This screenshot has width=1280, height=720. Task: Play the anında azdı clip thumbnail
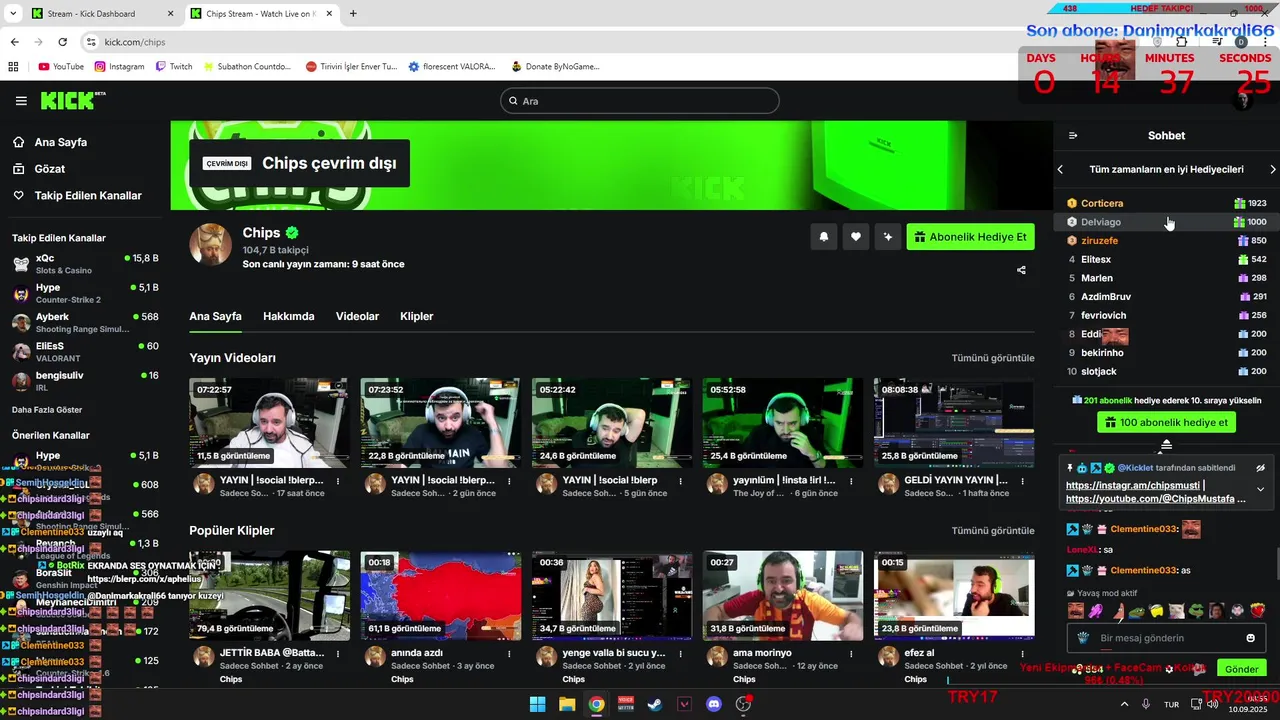(440, 596)
